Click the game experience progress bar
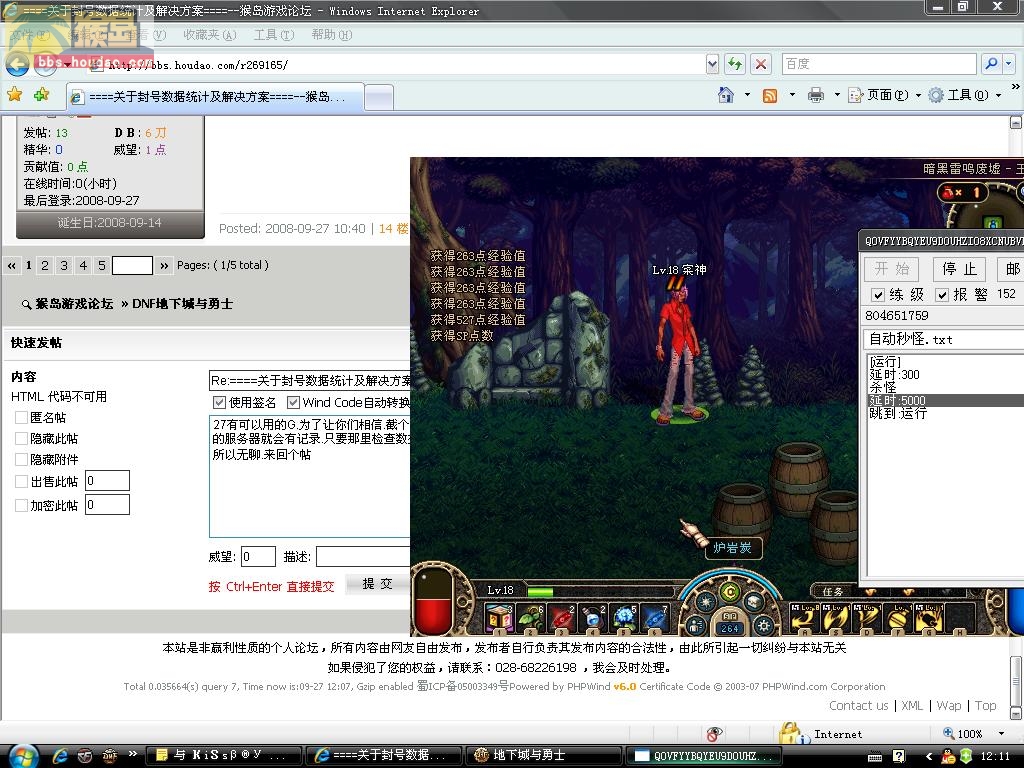 coord(601,592)
